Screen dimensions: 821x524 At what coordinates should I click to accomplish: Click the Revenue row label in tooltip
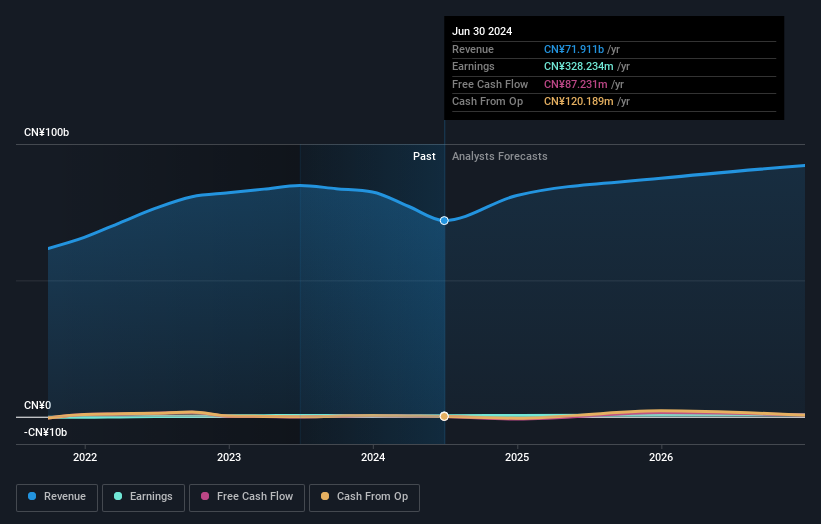(x=473, y=49)
